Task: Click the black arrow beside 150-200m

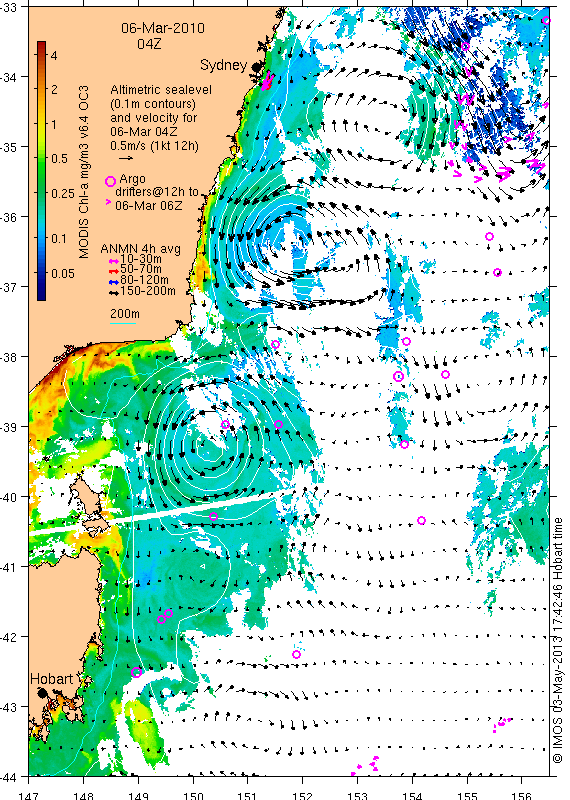Action: [114, 293]
